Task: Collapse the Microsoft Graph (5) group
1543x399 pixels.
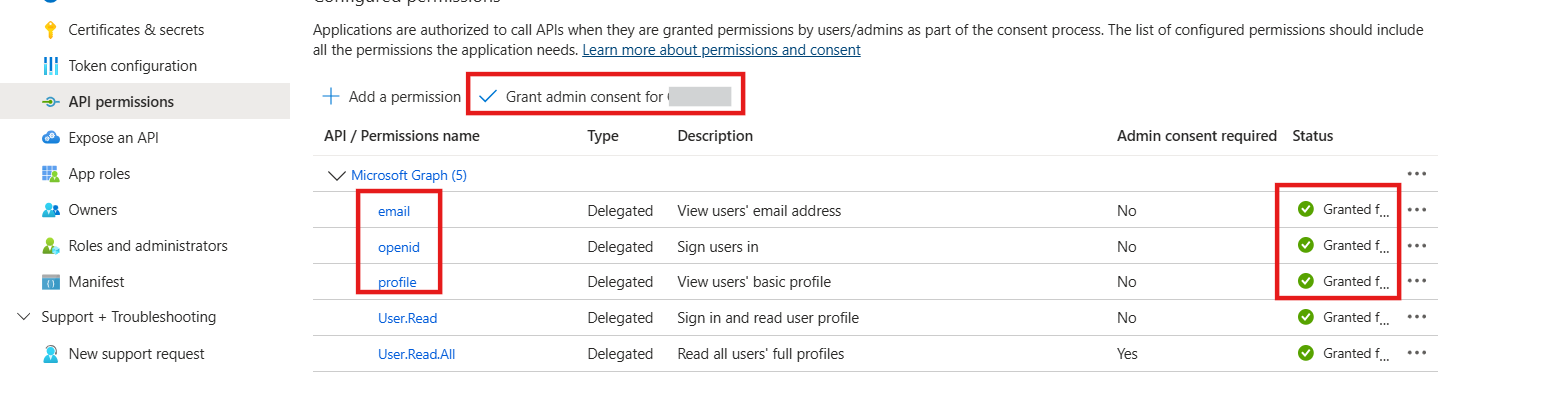Action: pyautogui.click(x=336, y=175)
